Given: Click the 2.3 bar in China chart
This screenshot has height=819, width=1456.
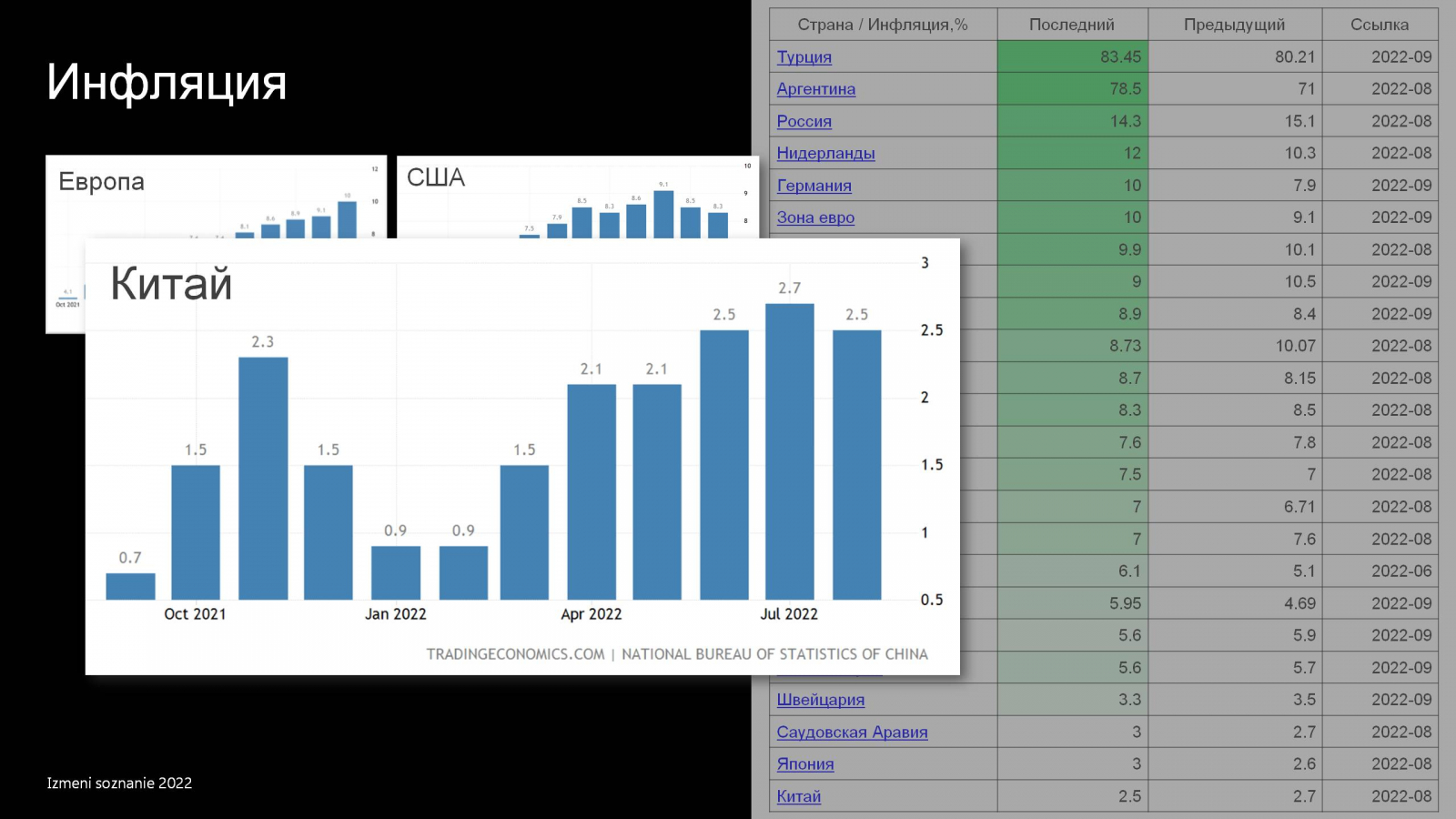Looking at the screenshot, I should [x=263, y=479].
